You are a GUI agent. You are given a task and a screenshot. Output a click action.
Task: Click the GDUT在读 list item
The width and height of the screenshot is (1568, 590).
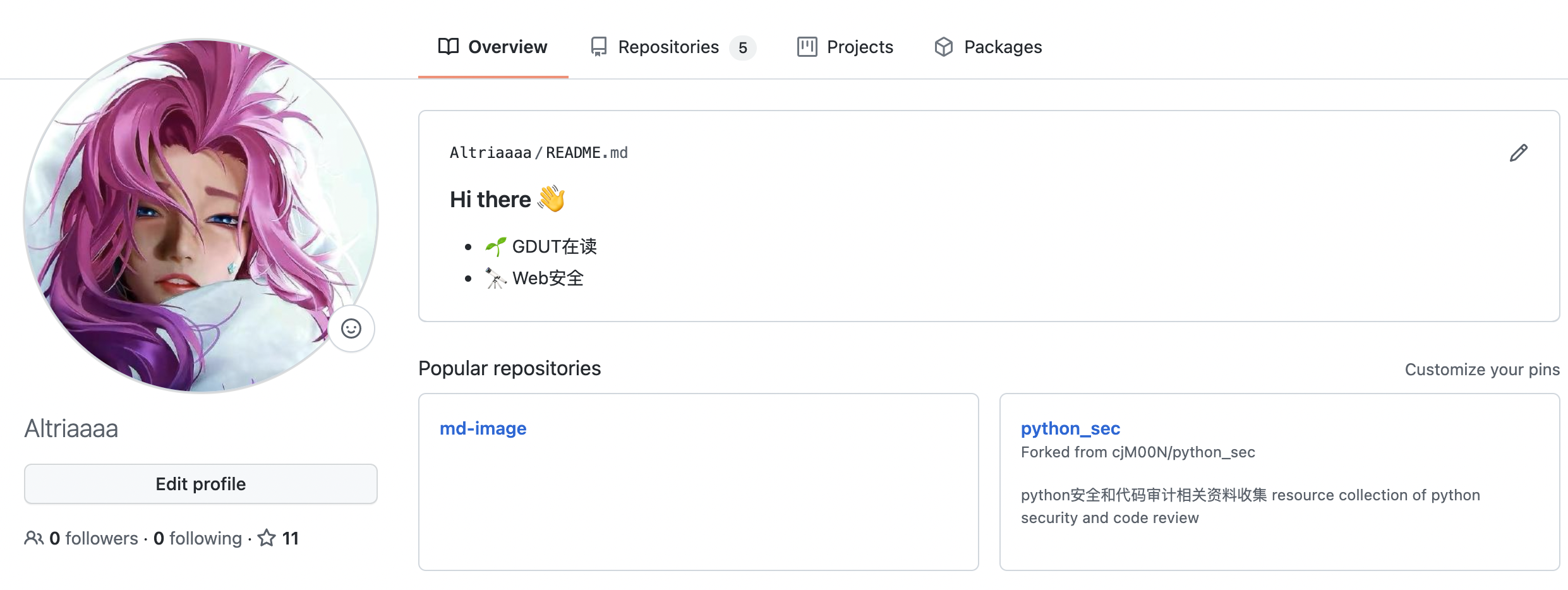(x=541, y=246)
